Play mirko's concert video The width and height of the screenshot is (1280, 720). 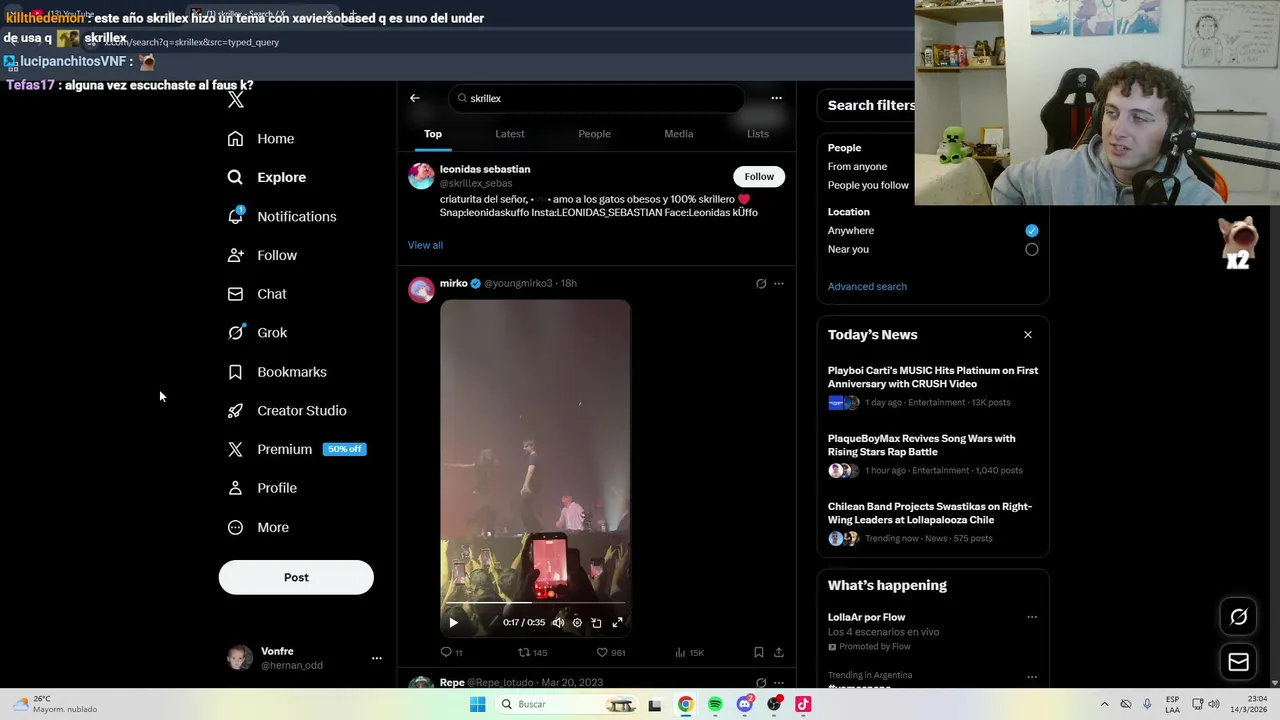pos(453,622)
